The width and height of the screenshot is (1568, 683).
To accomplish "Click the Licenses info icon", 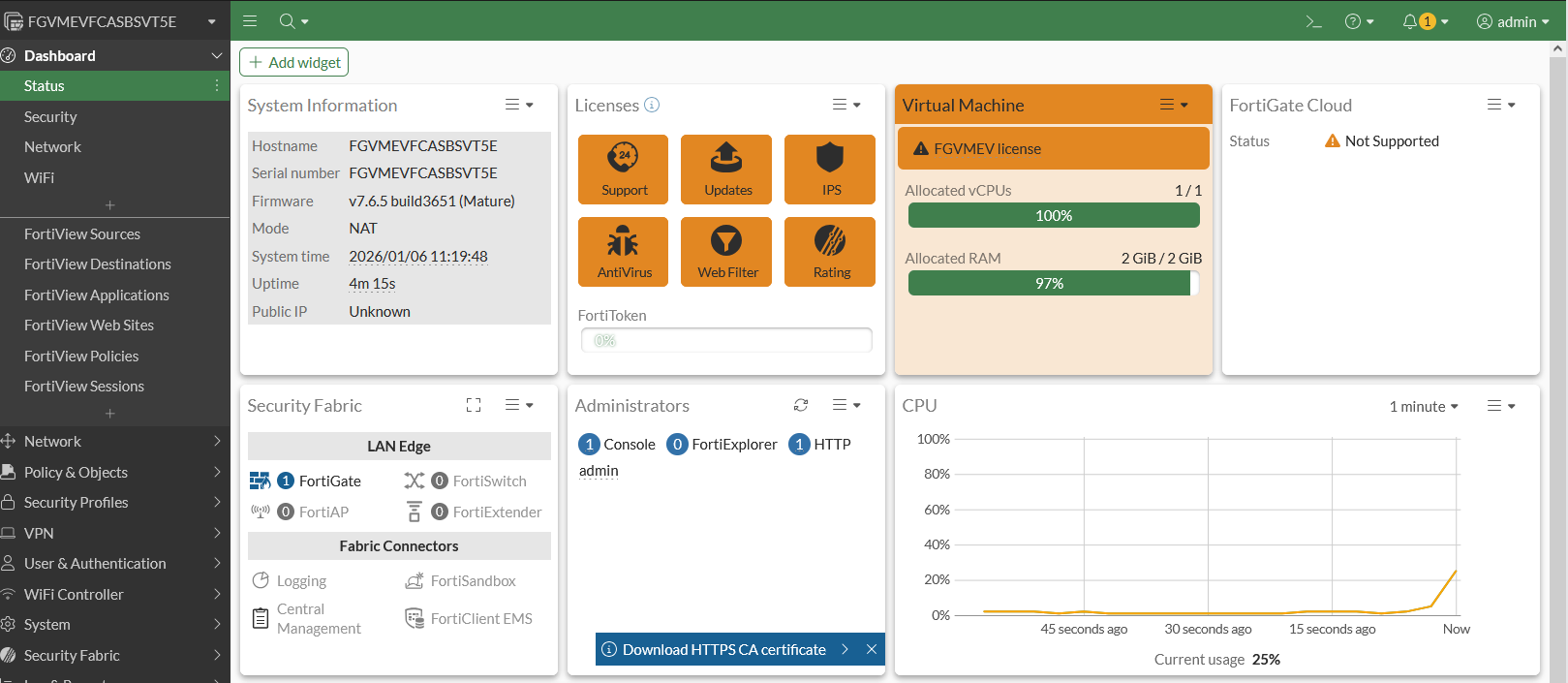I will tap(652, 105).
